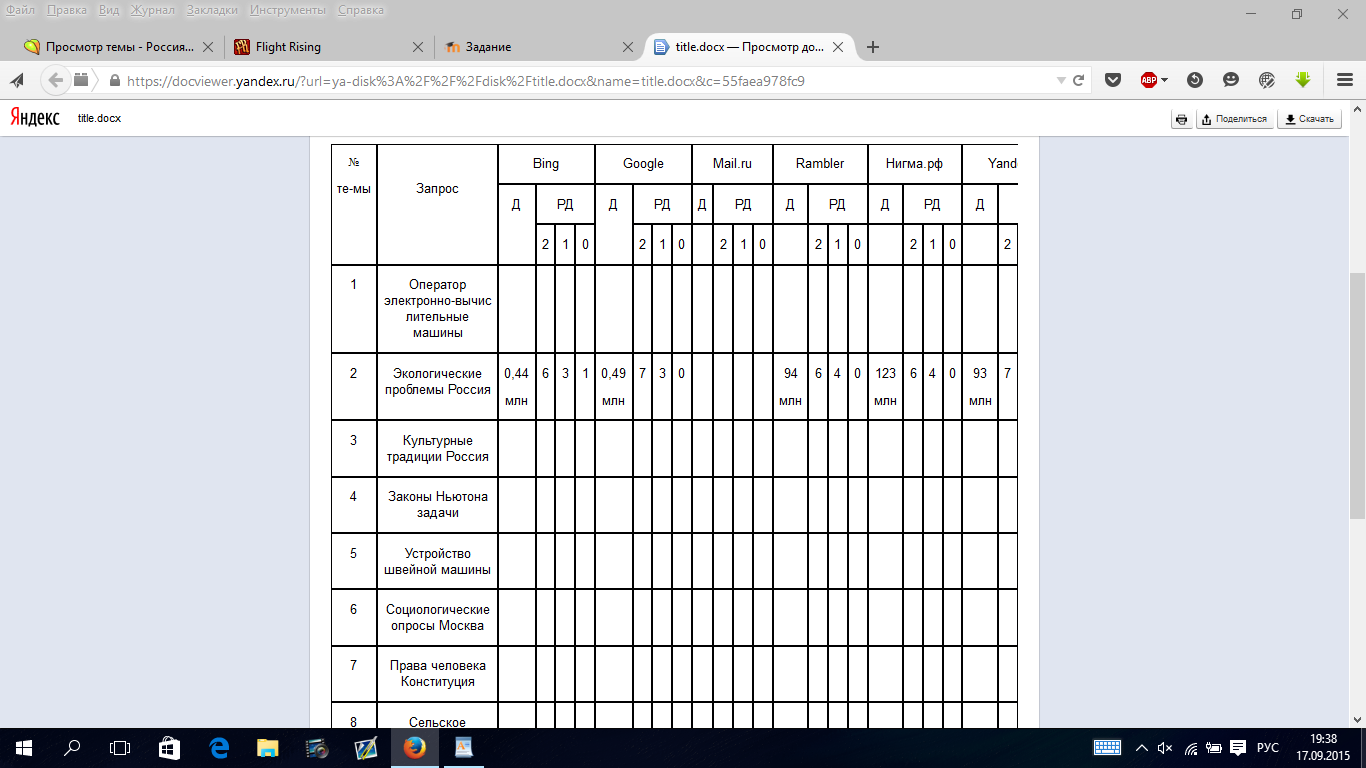Click the 0,49 млн Google value
Screen dimensions: 1366x768
tap(613, 386)
